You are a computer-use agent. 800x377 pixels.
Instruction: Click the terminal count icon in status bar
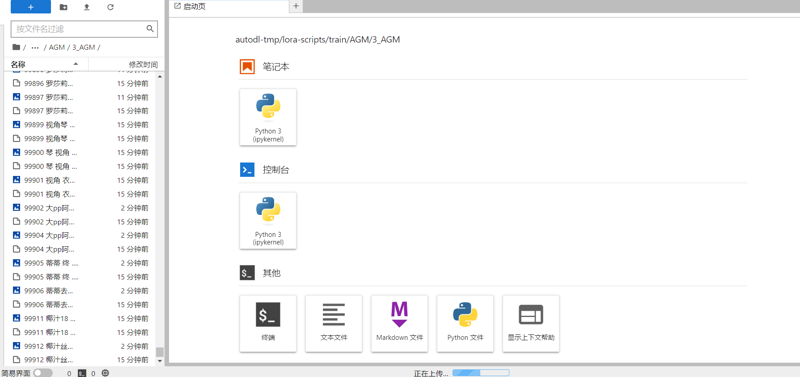[x=82, y=373]
